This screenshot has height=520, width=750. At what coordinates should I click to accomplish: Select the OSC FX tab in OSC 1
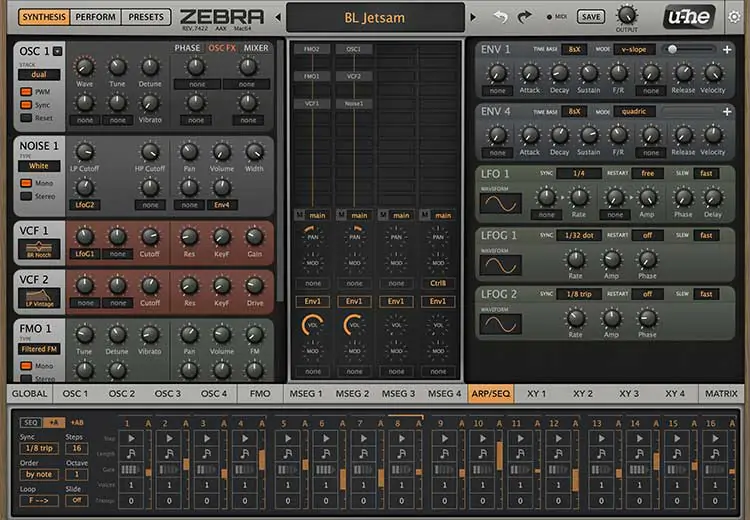click(222, 48)
